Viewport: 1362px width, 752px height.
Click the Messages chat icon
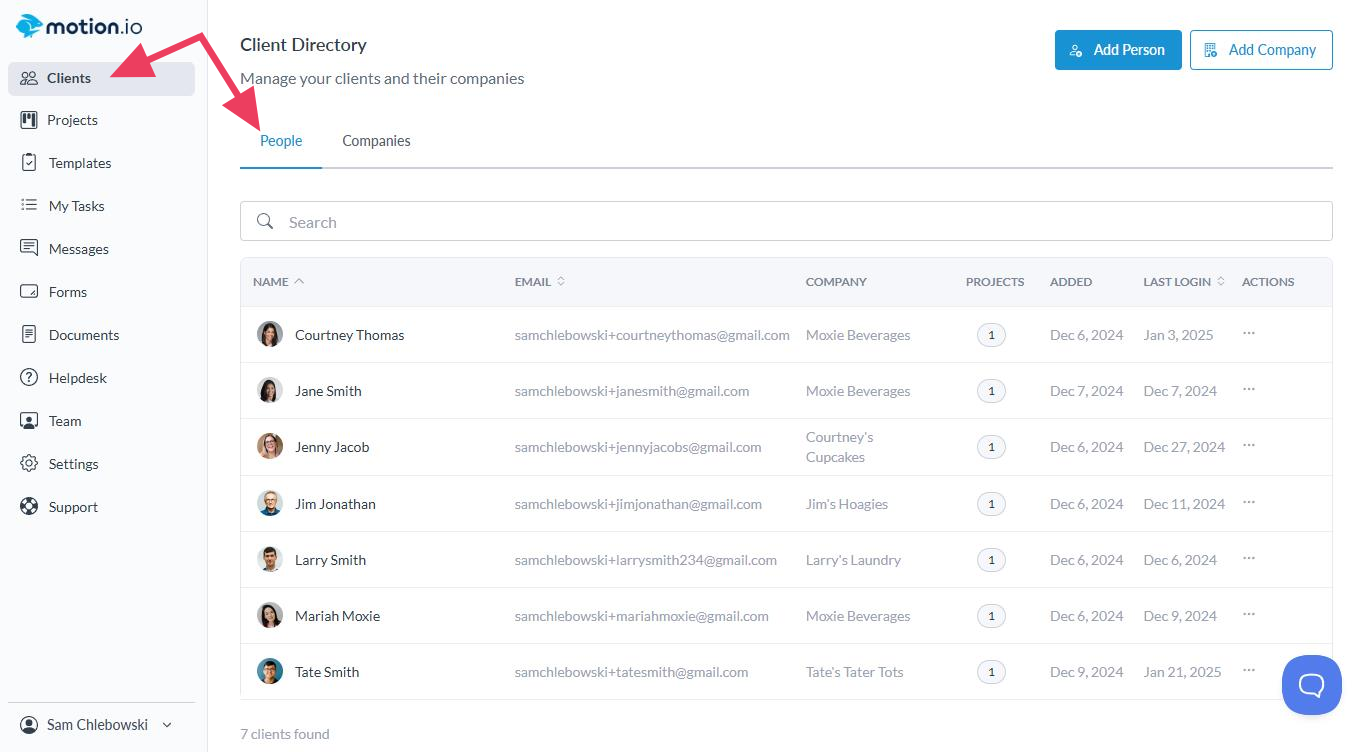coord(29,249)
